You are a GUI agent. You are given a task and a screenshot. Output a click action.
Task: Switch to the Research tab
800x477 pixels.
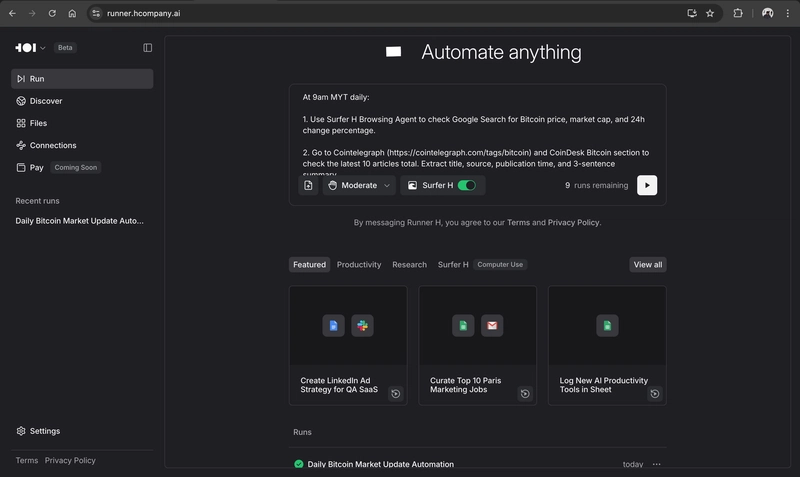tap(409, 265)
